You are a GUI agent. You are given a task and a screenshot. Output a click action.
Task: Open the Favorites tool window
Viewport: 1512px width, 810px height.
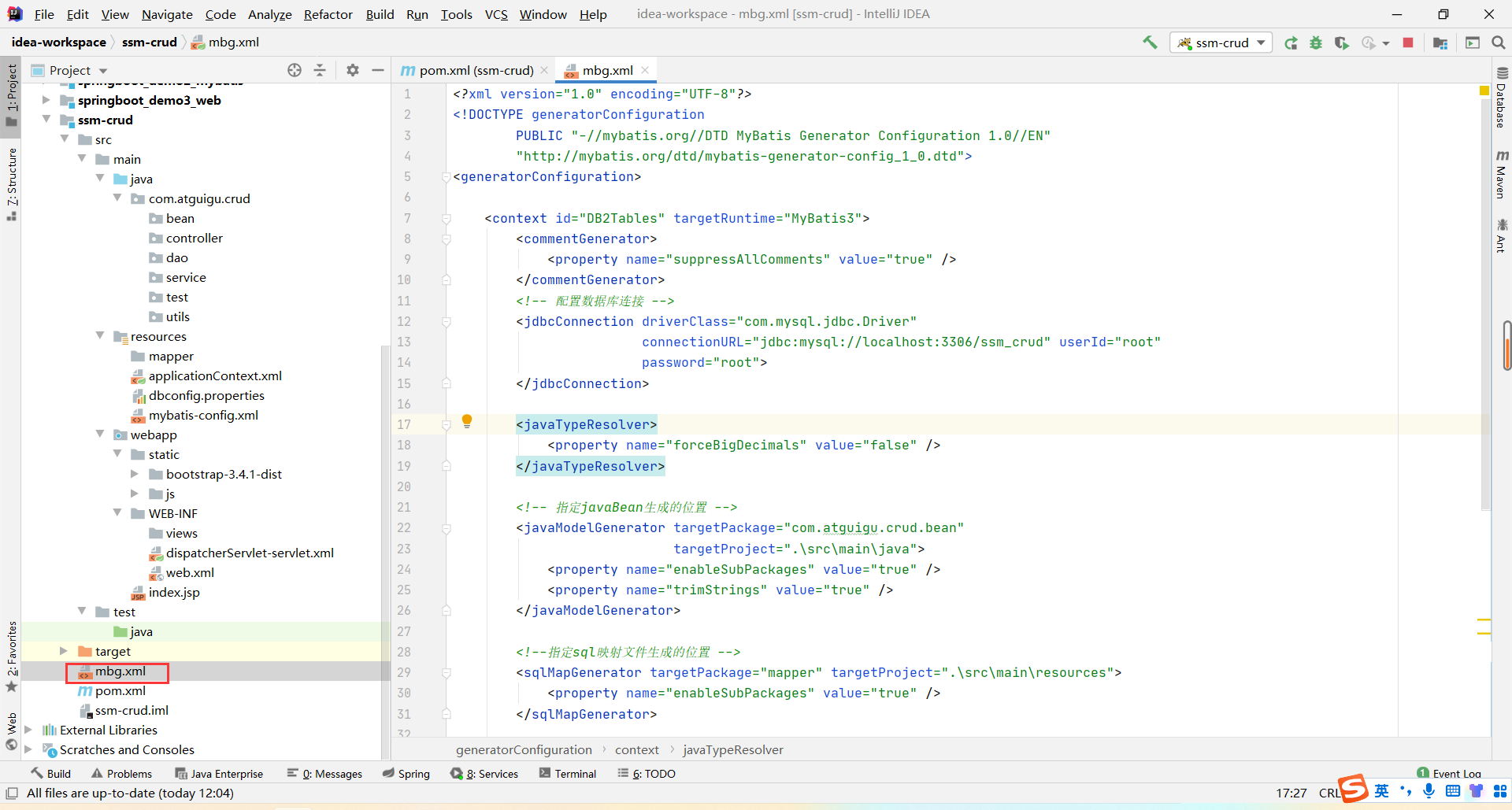pyautogui.click(x=11, y=656)
